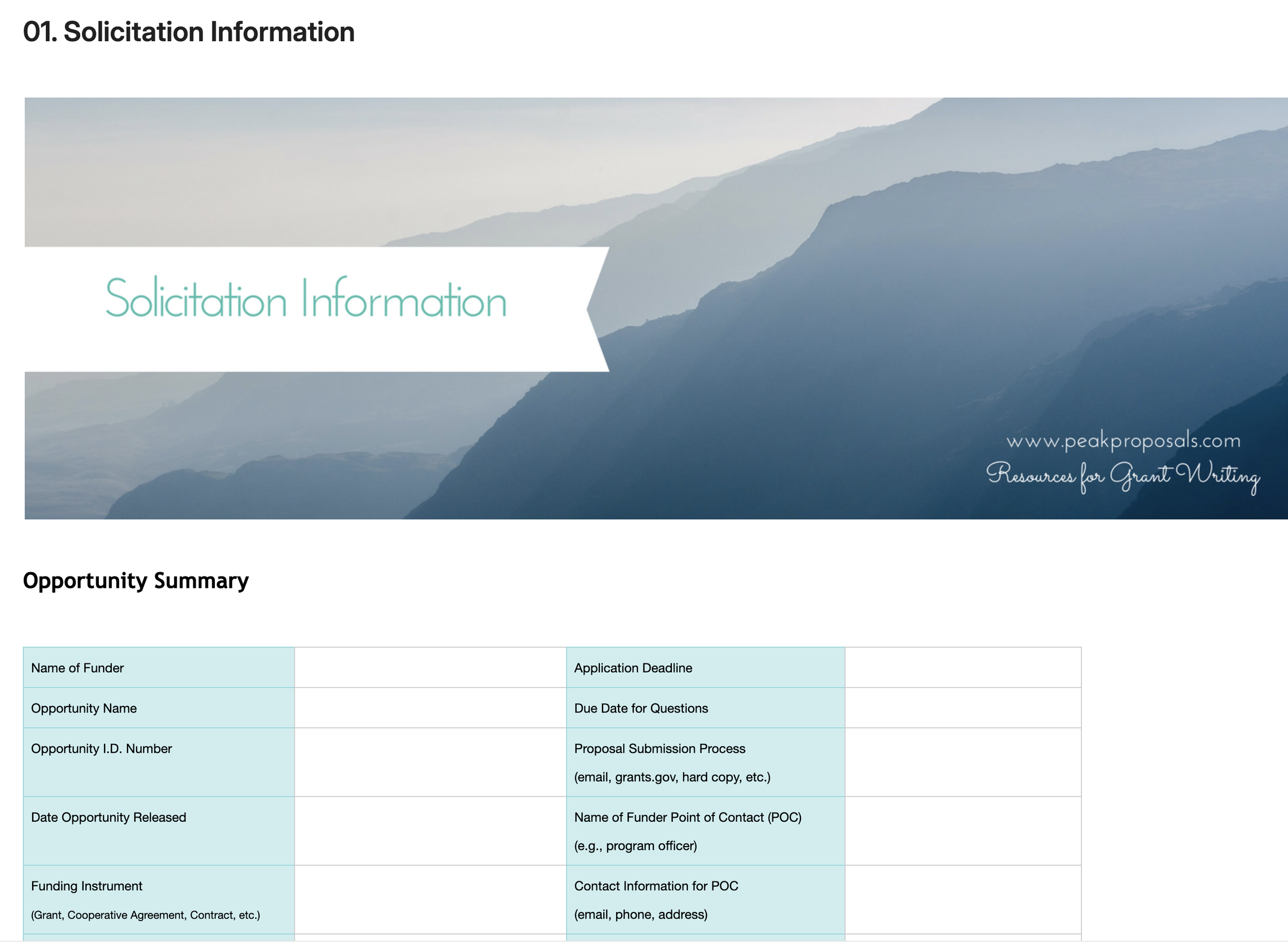
Task: Click the www.peakproposals.com text in banner
Action: [1123, 441]
